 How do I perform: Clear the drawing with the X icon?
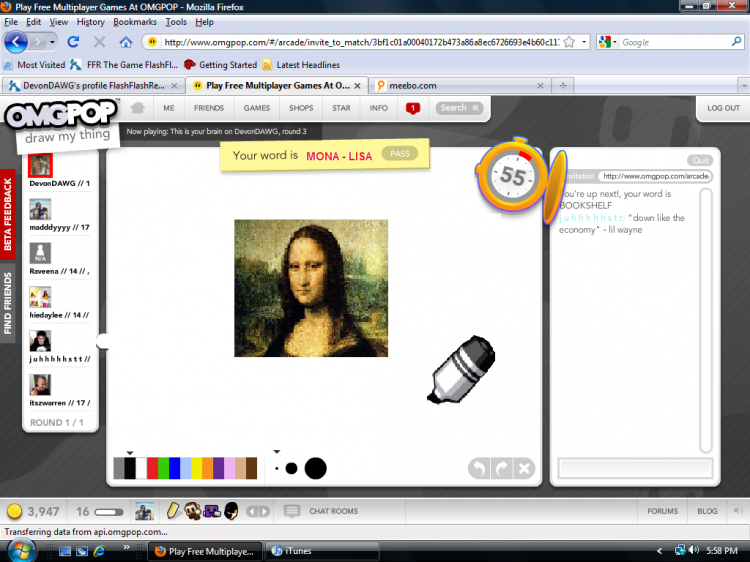pyautogui.click(x=524, y=468)
